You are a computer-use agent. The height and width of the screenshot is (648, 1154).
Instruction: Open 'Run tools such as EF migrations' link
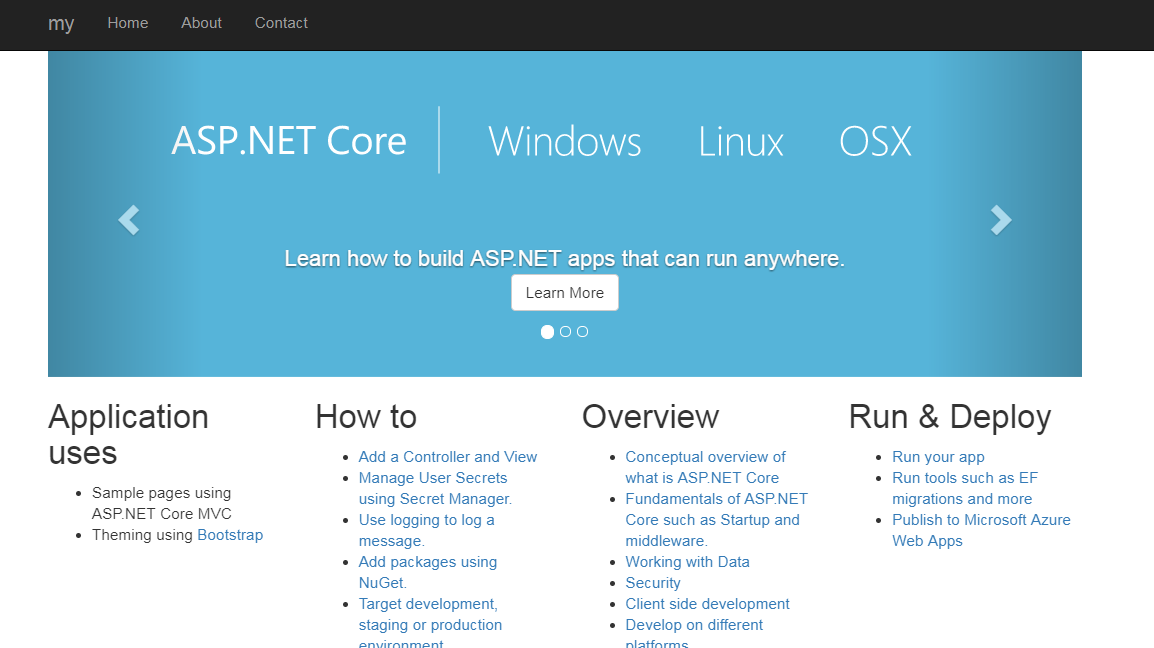point(965,488)
